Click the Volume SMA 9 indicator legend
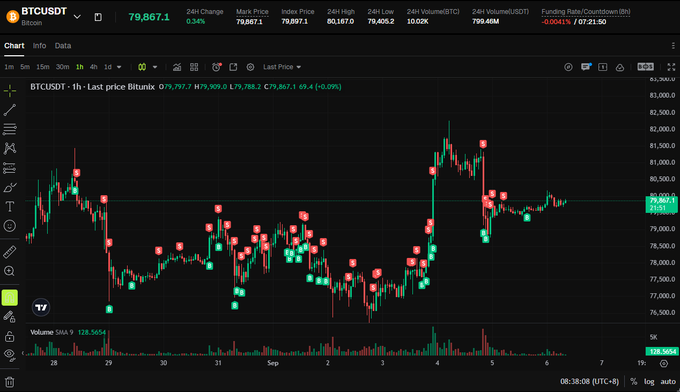Image resolution: width=680 pixels, height=392 pixels. click(x=68, y=332)
